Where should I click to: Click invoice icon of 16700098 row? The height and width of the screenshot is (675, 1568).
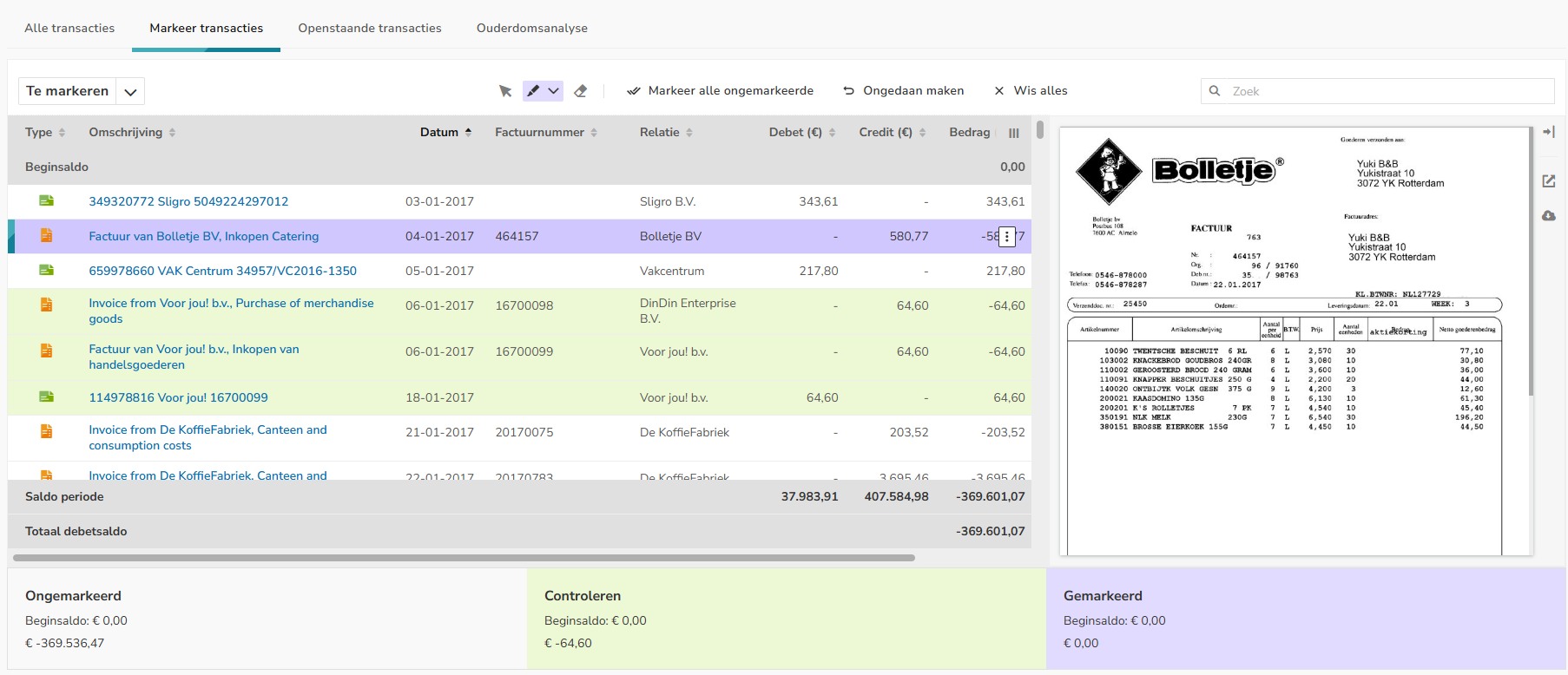47,305
